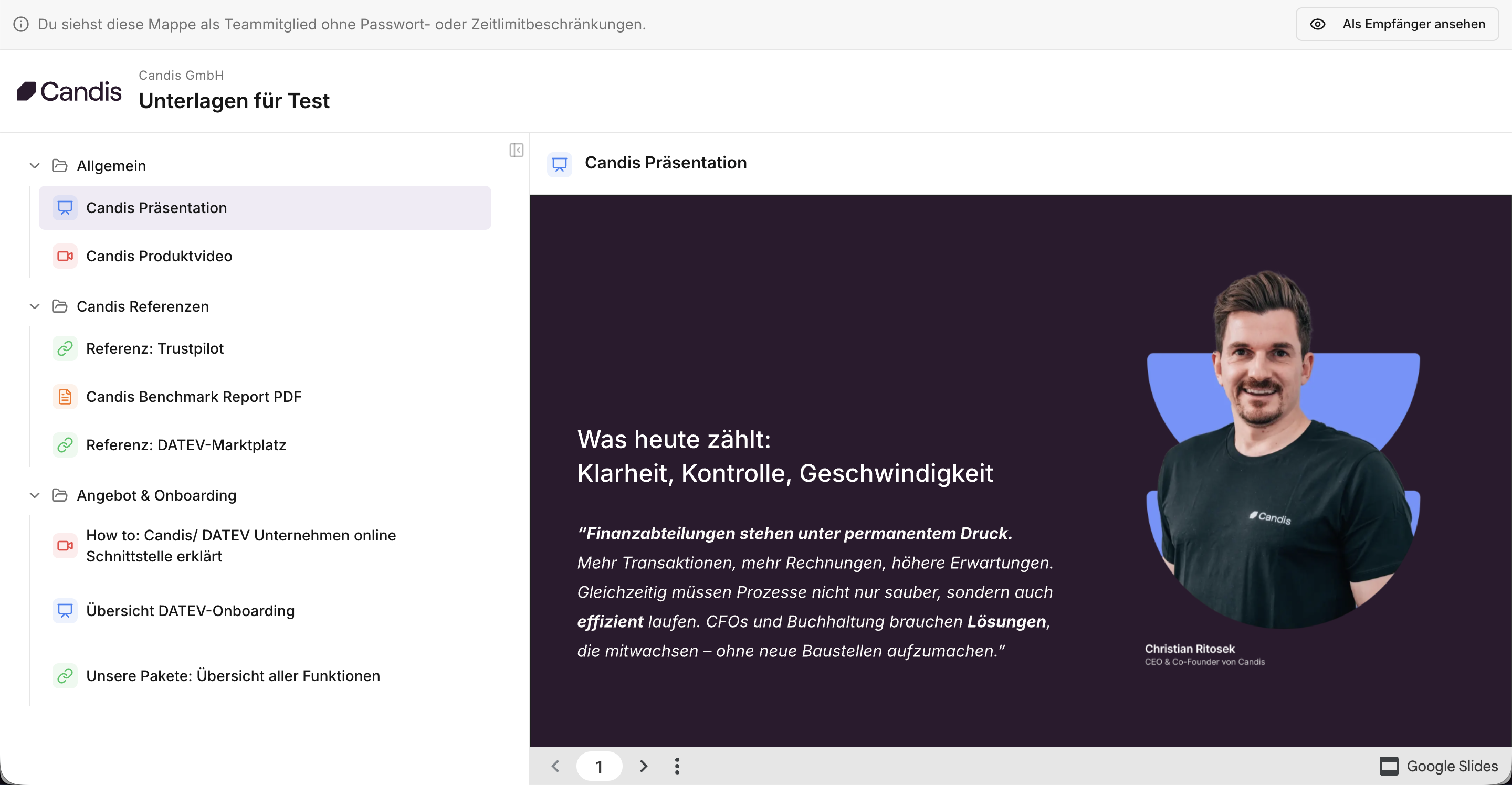Click the link icon next to Referenz: Trustpilot
Viewport: 1512px width, 785px height.
pyautogui.click(x=65, y=348)
